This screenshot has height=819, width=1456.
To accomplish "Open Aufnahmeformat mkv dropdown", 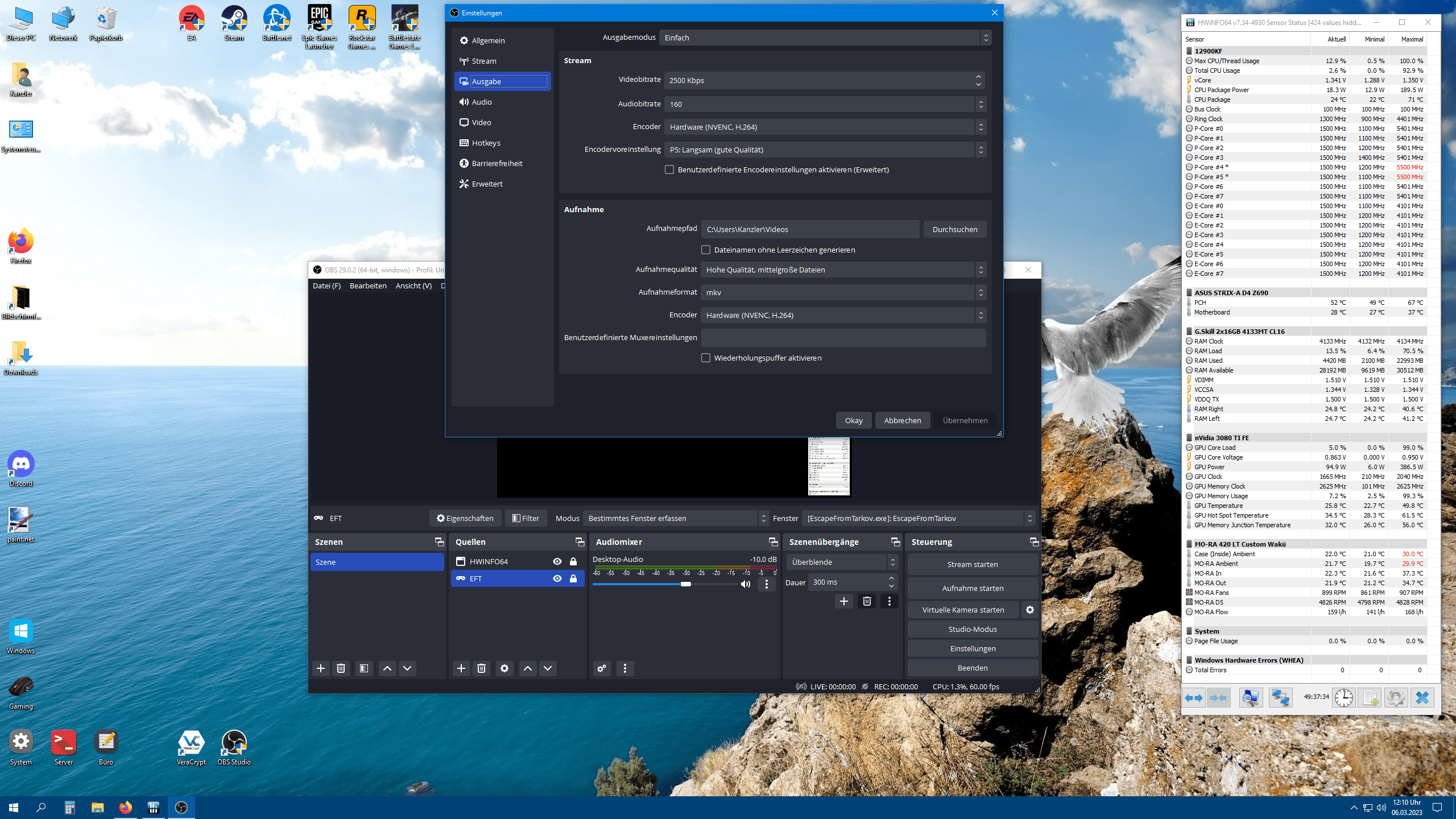I will (843, 292).
